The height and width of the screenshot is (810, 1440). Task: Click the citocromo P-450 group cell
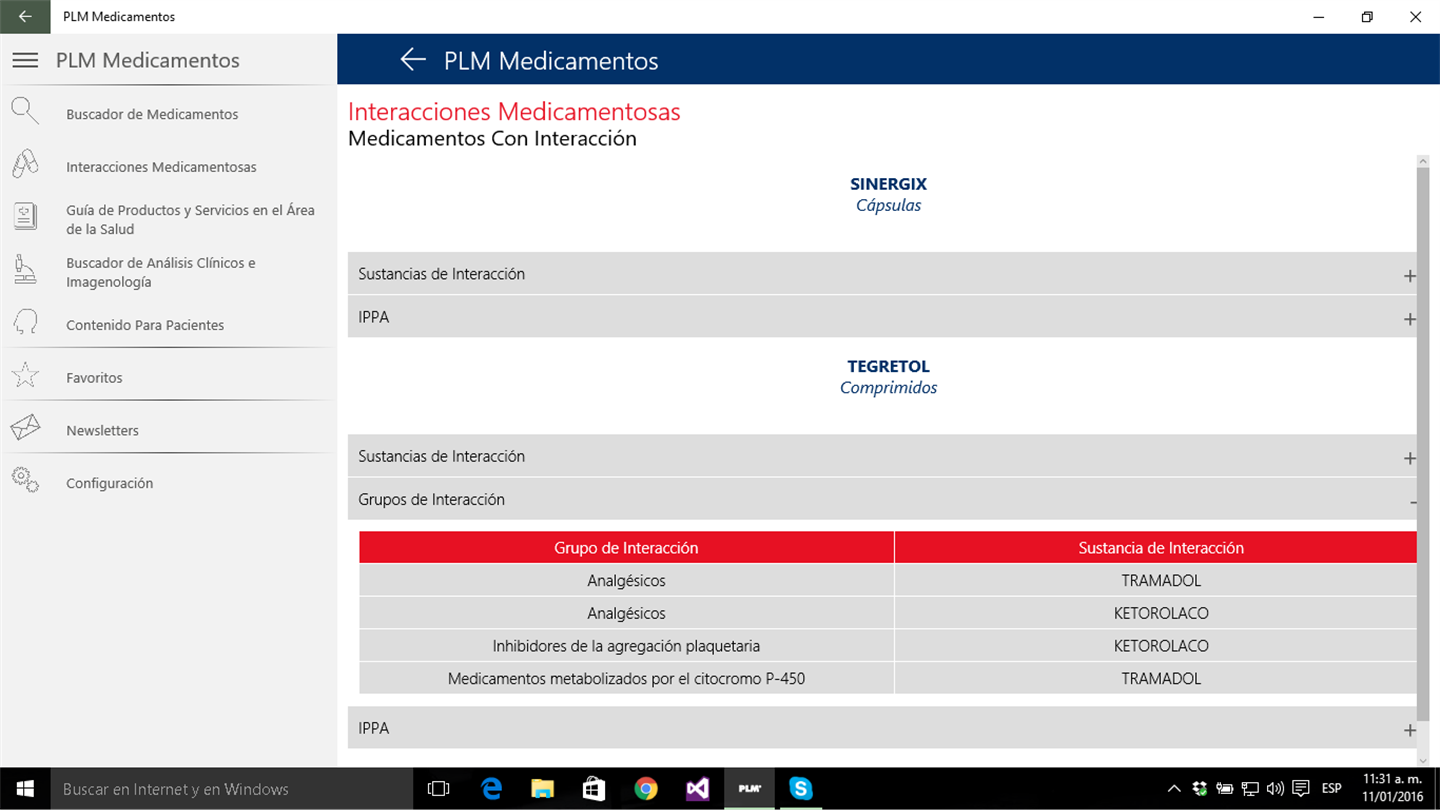[x=626, y=678]
